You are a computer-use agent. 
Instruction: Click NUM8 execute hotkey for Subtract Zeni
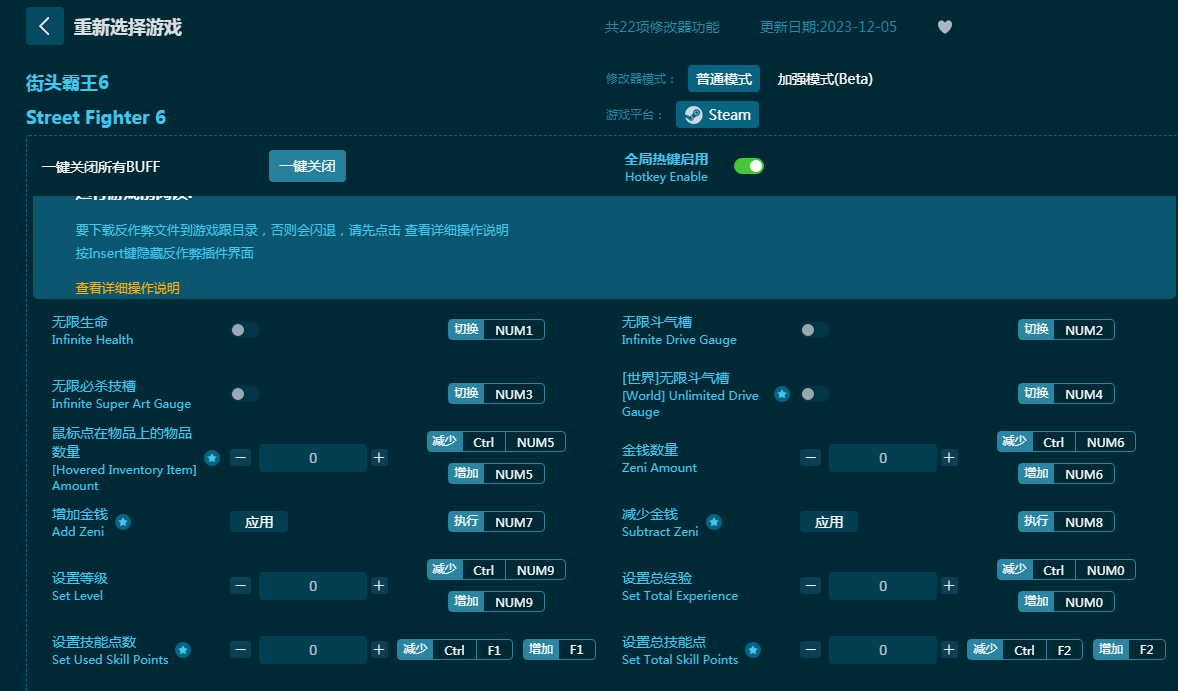pyautogui.click(x=1066, y=522)
